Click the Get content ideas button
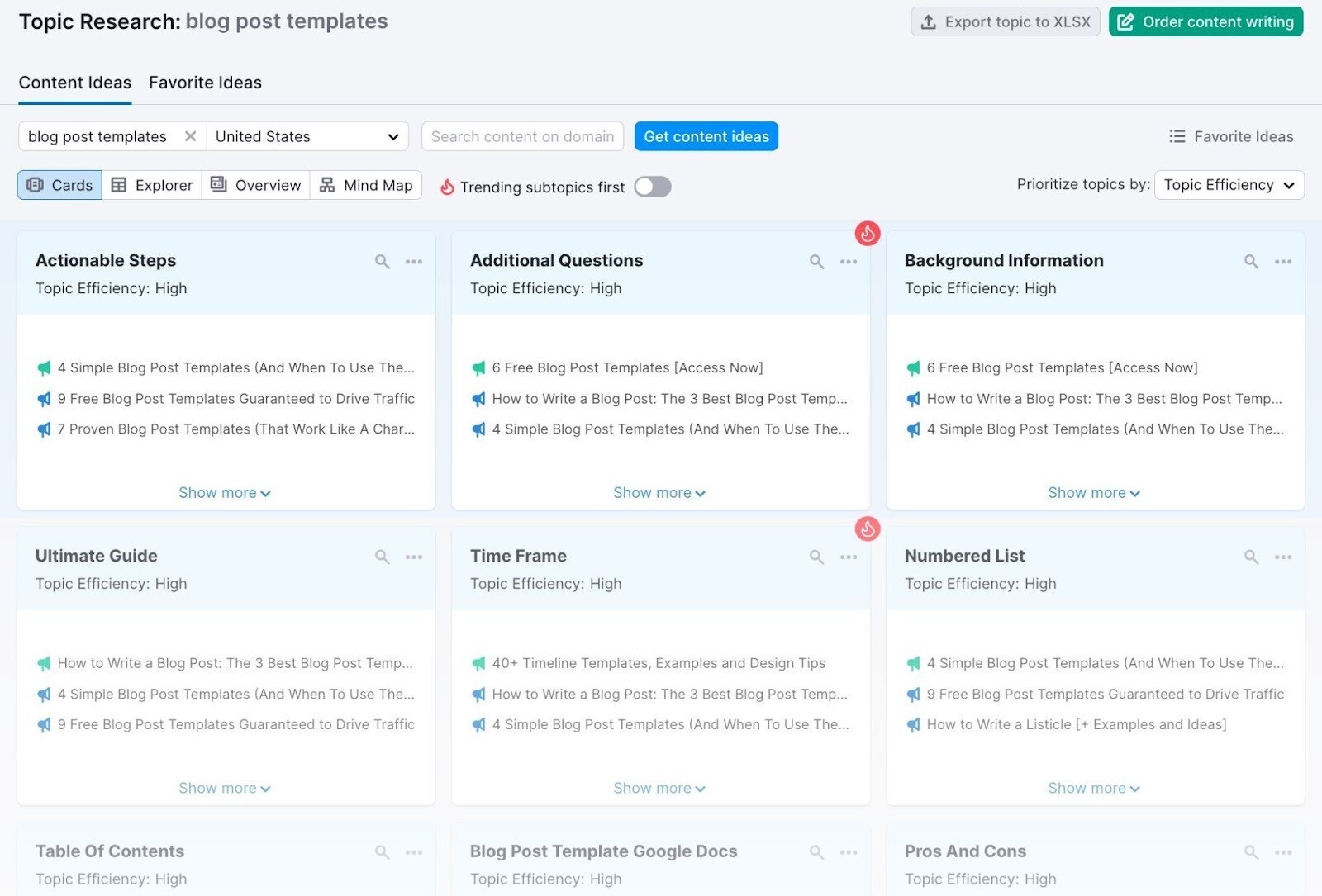This screenshot has width=1322, height=896. coord(706,136)
